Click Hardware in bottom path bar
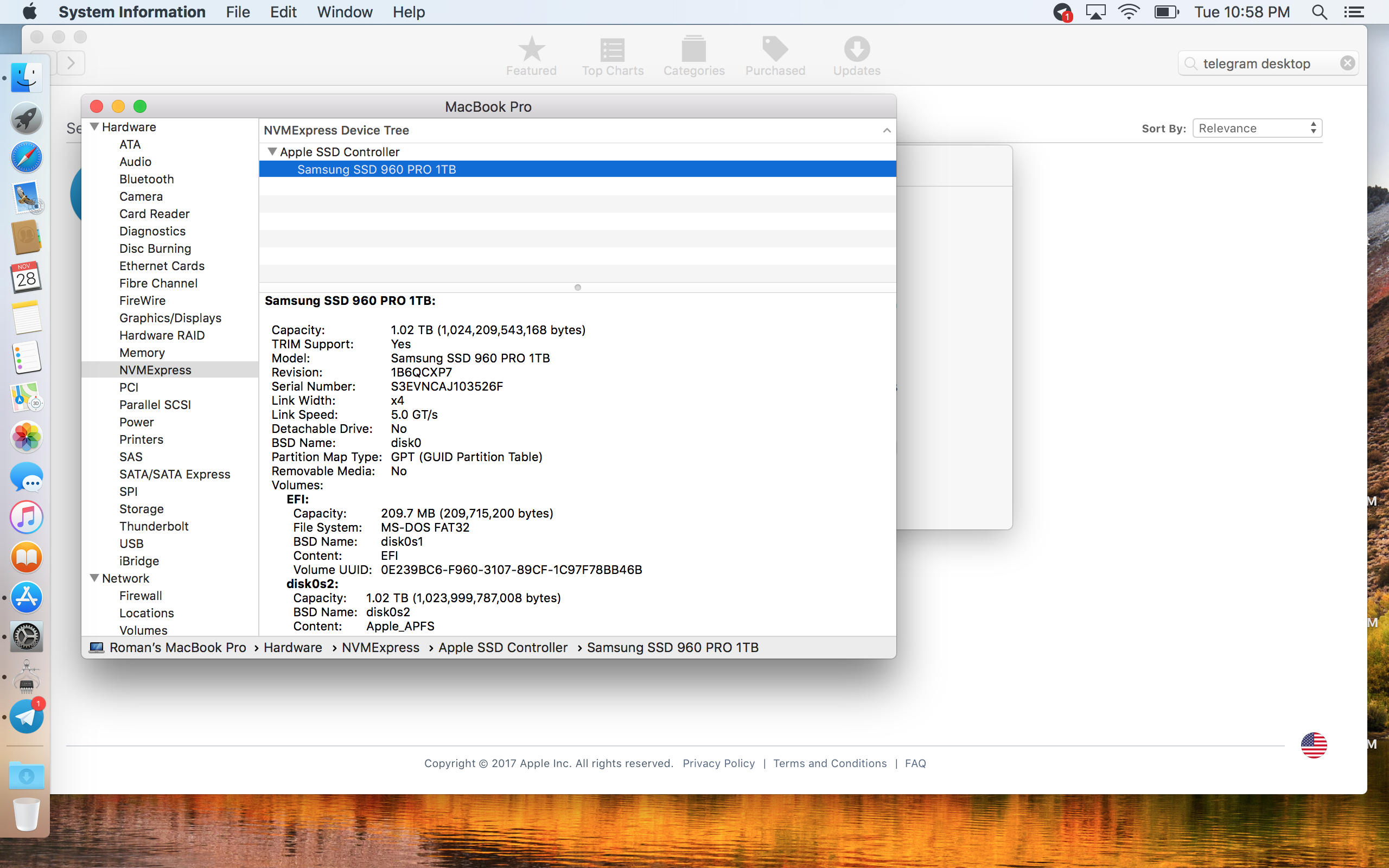This screenshot has height=868, width=1389. (293, 647)
